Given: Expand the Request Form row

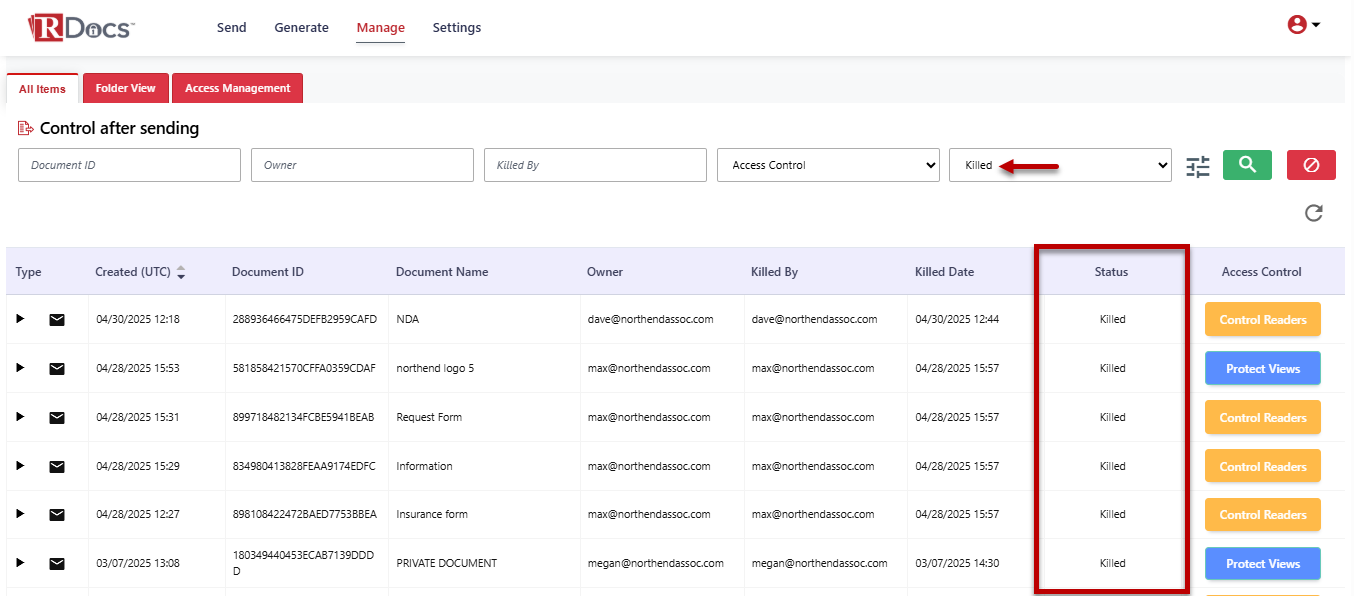Looking at the screenshot, I should click(20, 417).
